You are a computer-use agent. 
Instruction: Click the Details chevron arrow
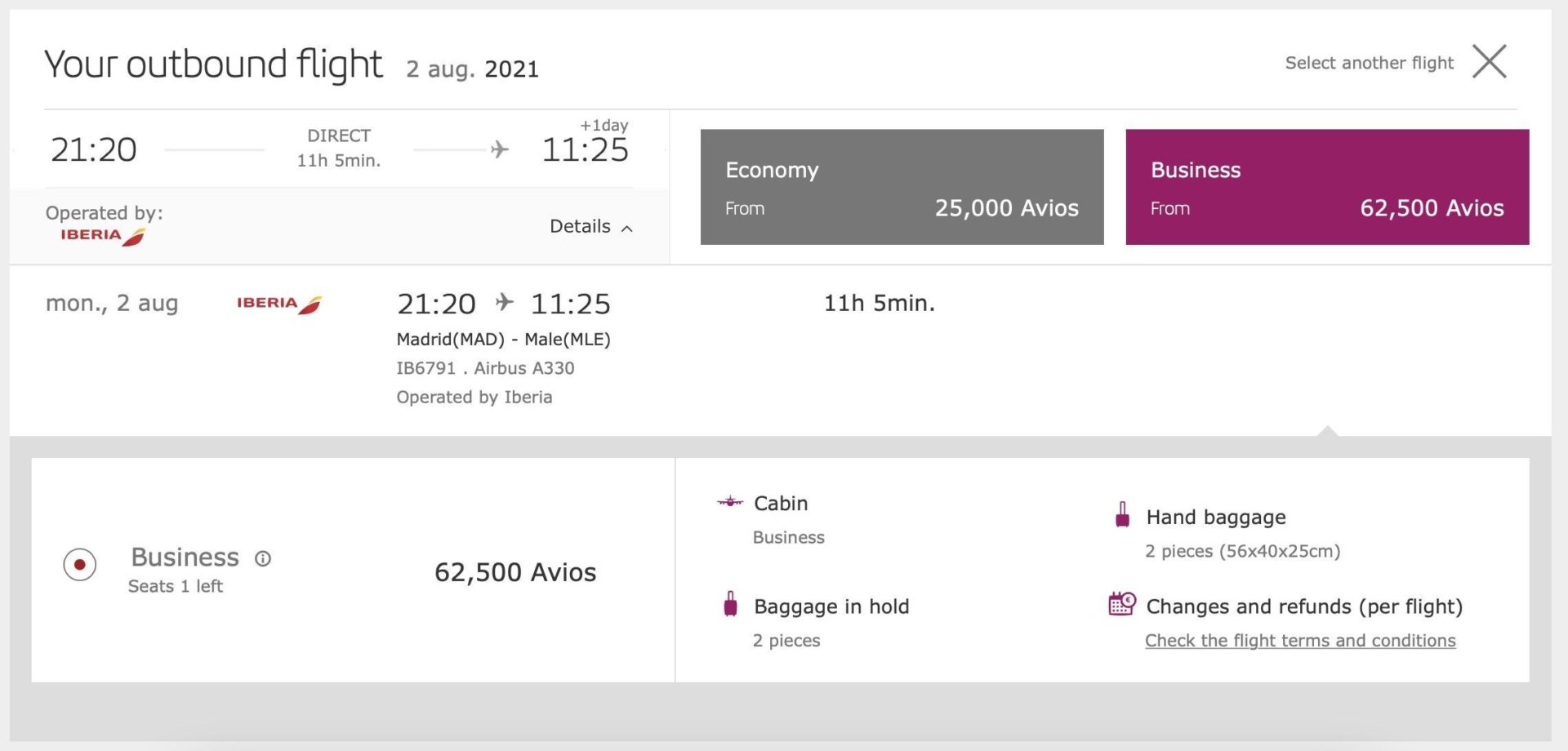tap(627, 229)
